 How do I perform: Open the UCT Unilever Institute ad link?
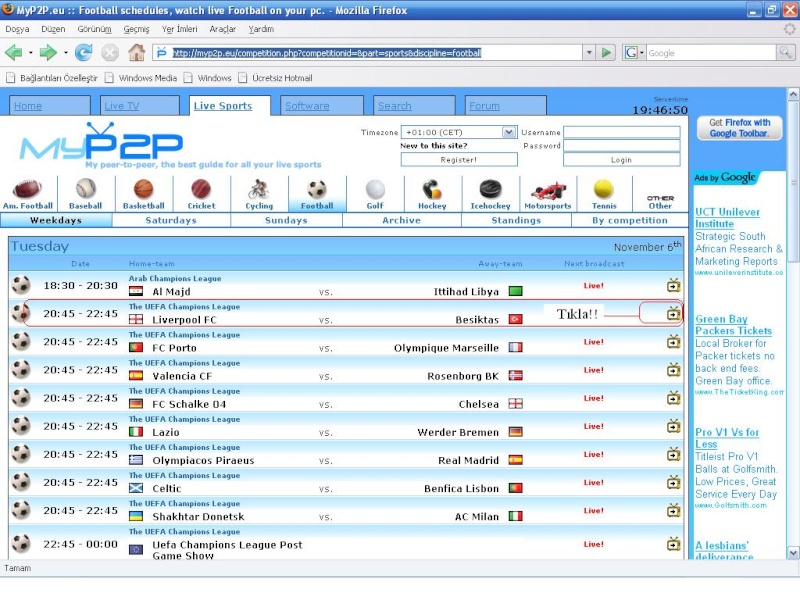point(727,218)
